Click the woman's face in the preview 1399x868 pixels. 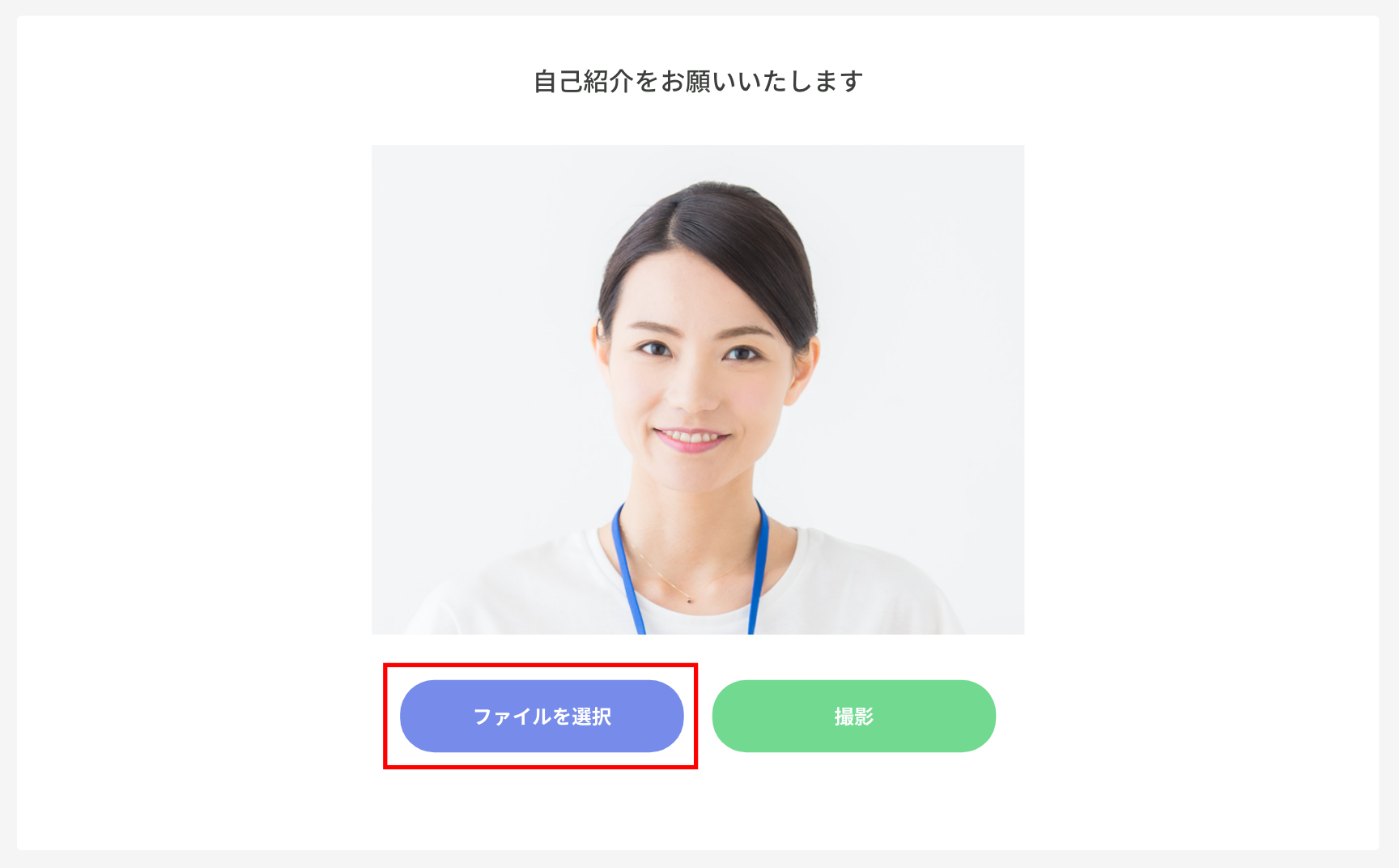pyautogui.click(x=696, y=381)
